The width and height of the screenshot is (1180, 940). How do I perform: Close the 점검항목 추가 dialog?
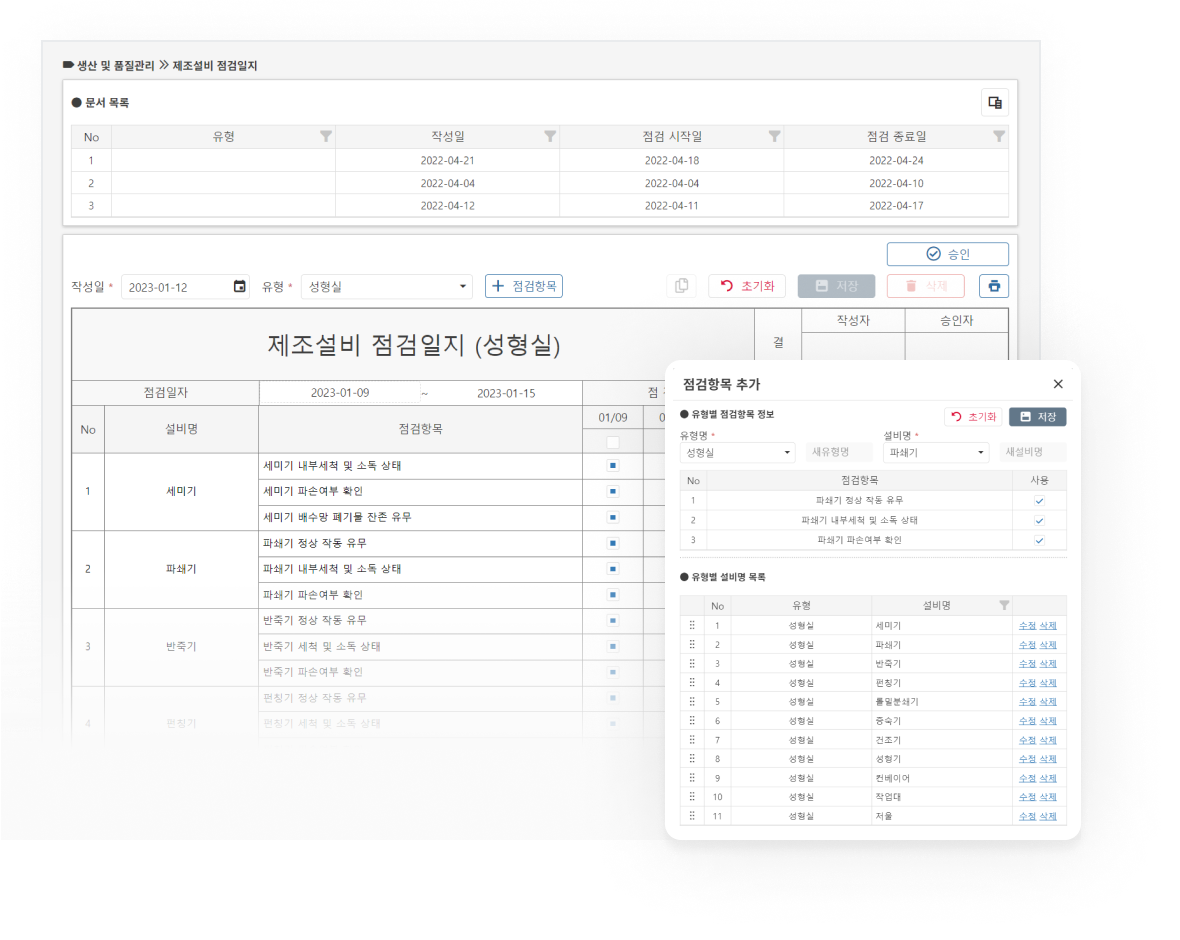tap(1058, 384)
